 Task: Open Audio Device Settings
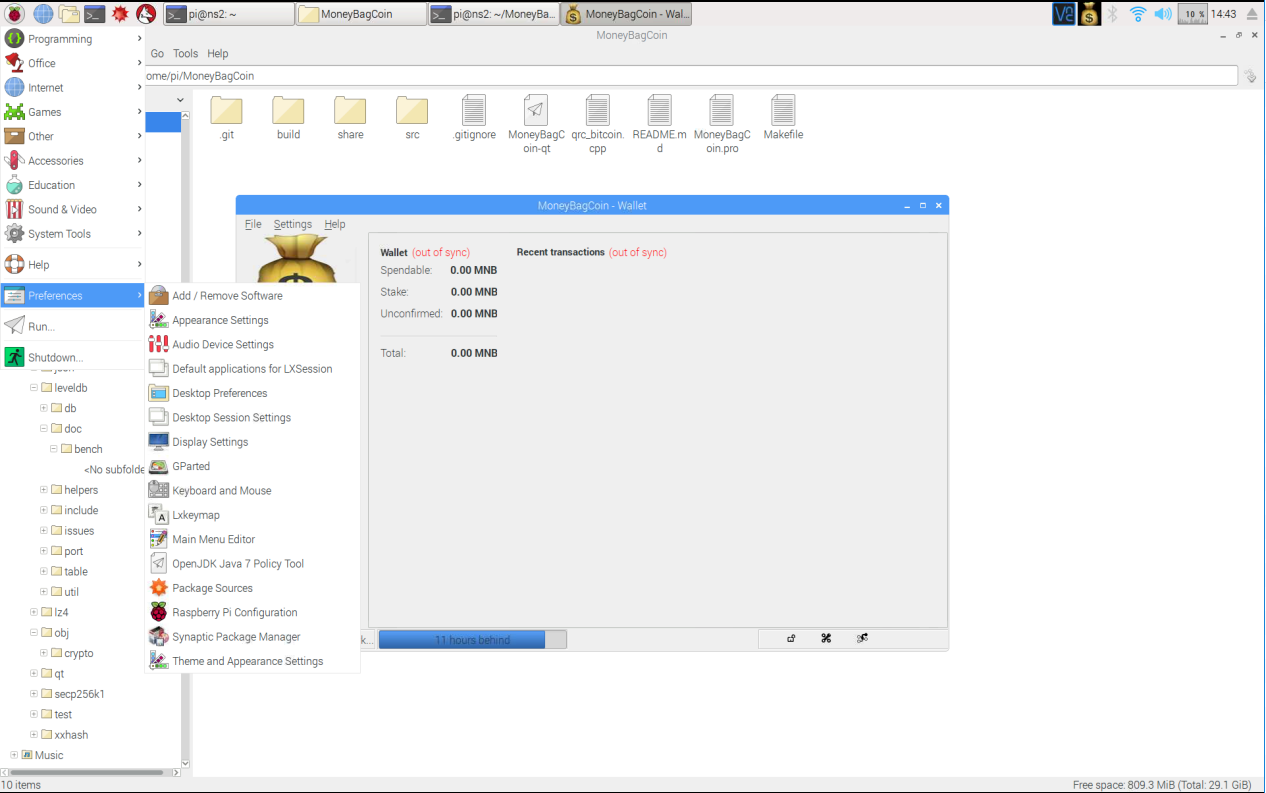252,344
